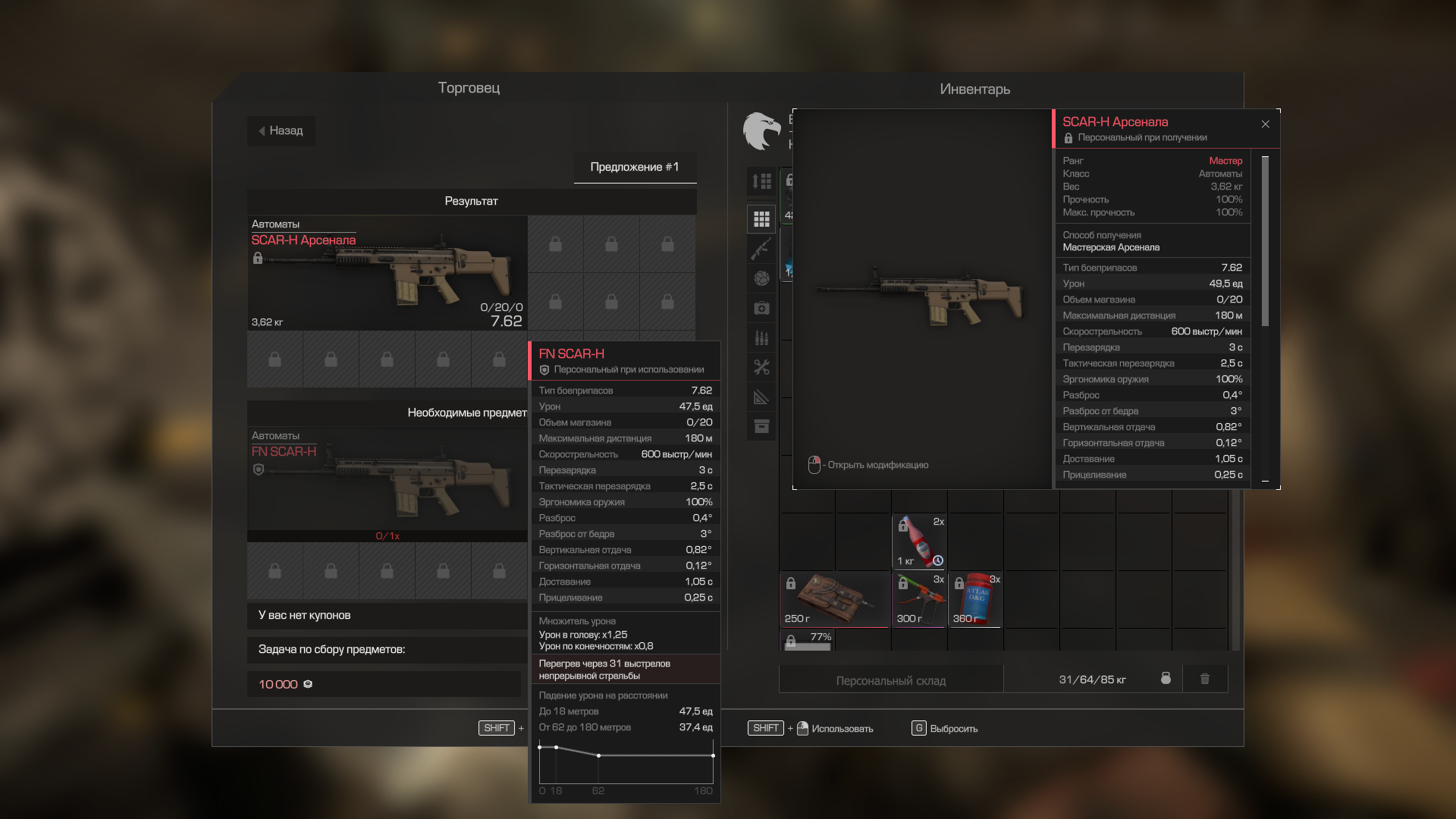Click the eagle faction emblem
1456x819 pixels.
tap(761, 131)
